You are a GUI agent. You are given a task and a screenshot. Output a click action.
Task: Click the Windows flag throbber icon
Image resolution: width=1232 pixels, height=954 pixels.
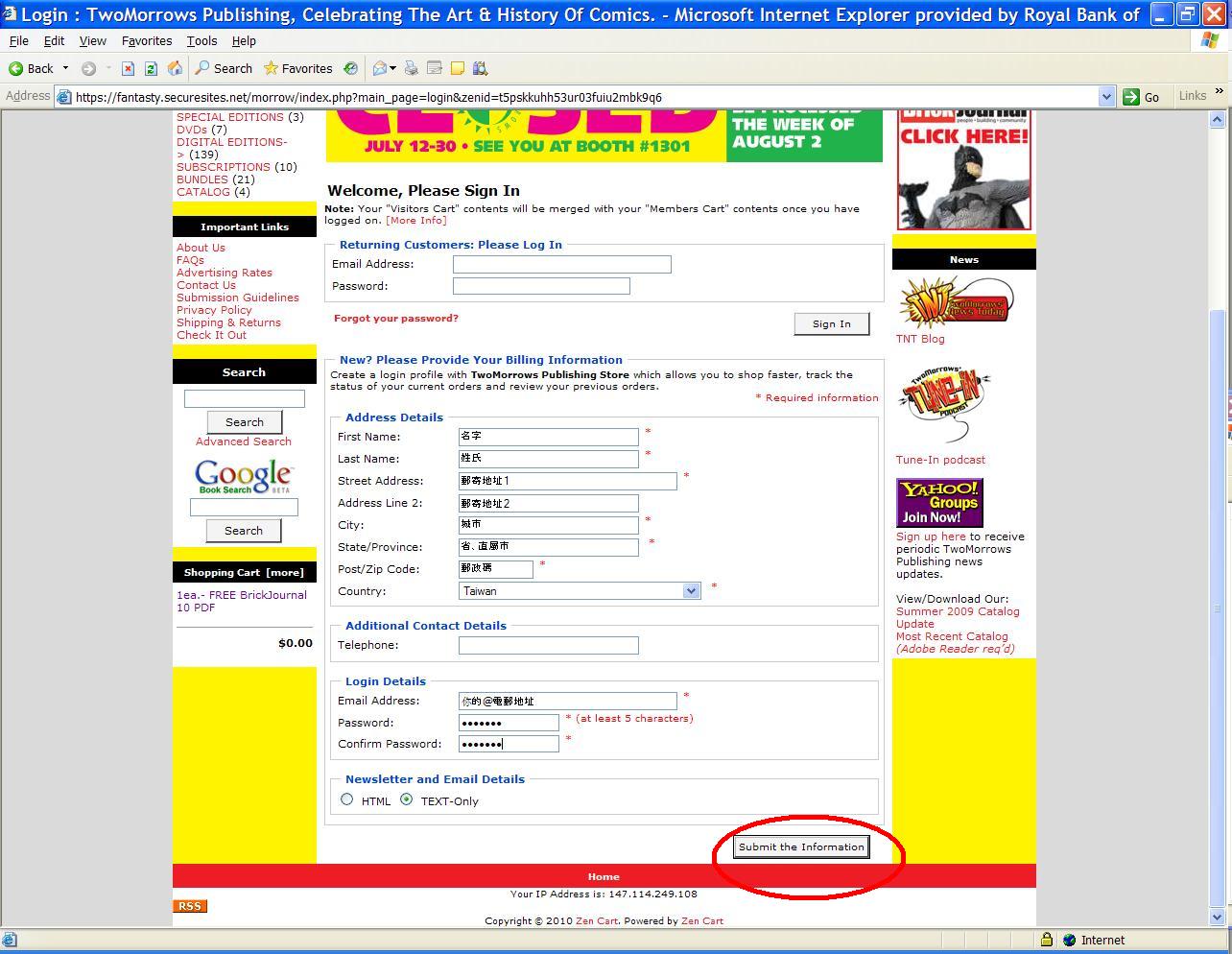[x=1210, y=40]
